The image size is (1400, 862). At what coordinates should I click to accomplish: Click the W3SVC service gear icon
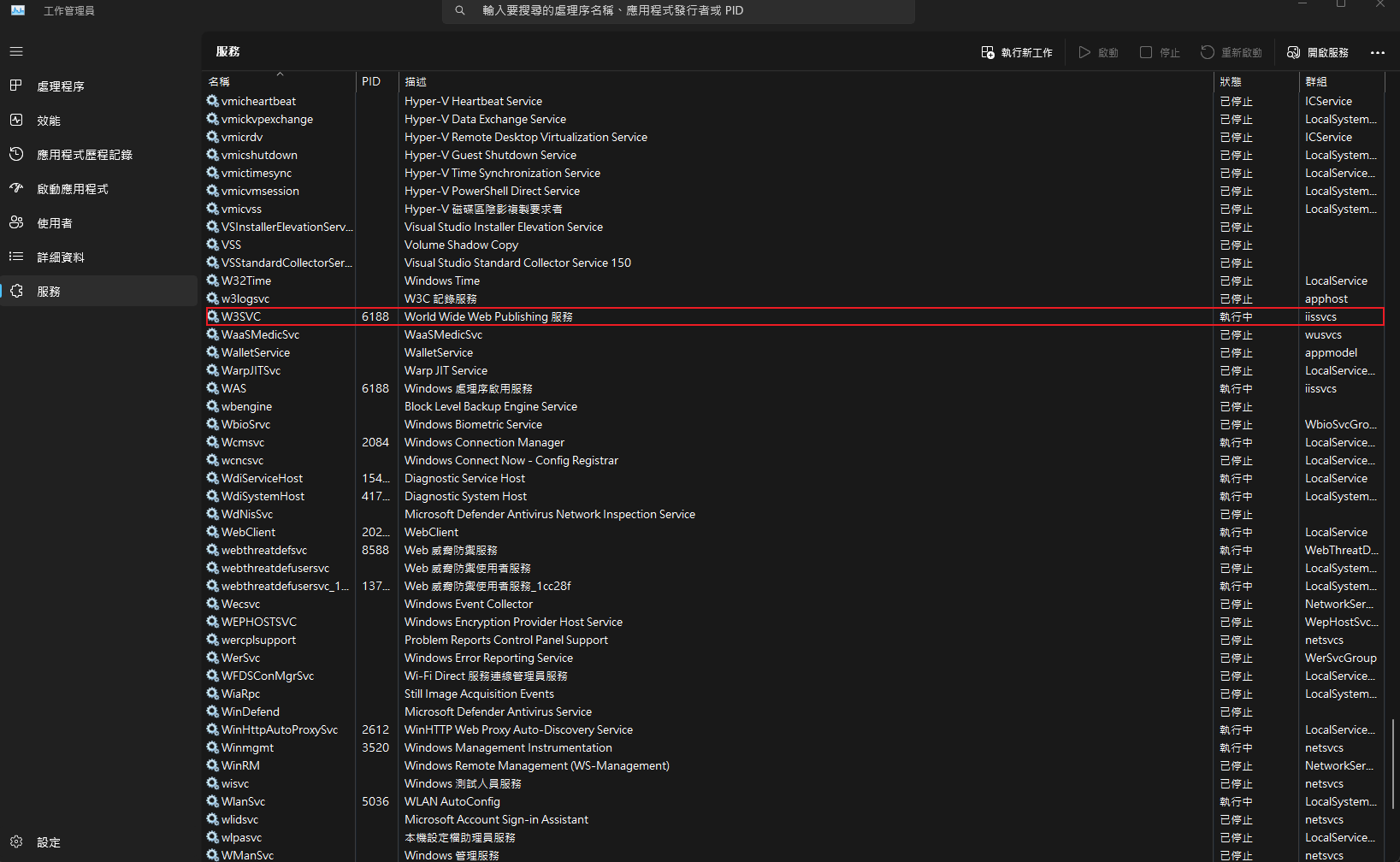tap(213, 316)
